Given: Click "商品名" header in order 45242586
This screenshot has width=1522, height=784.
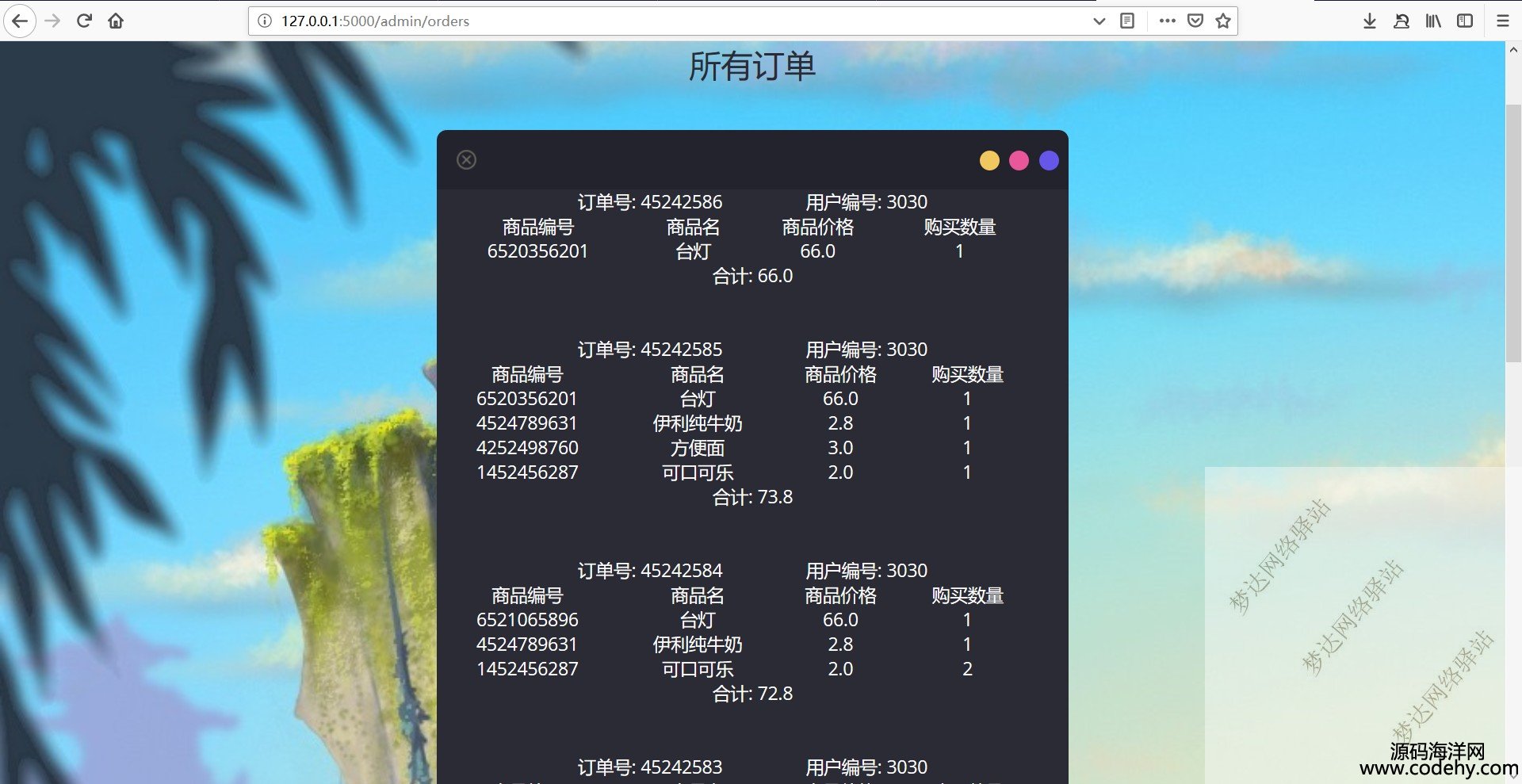Looking at the screenshot, I should (693, 227).
